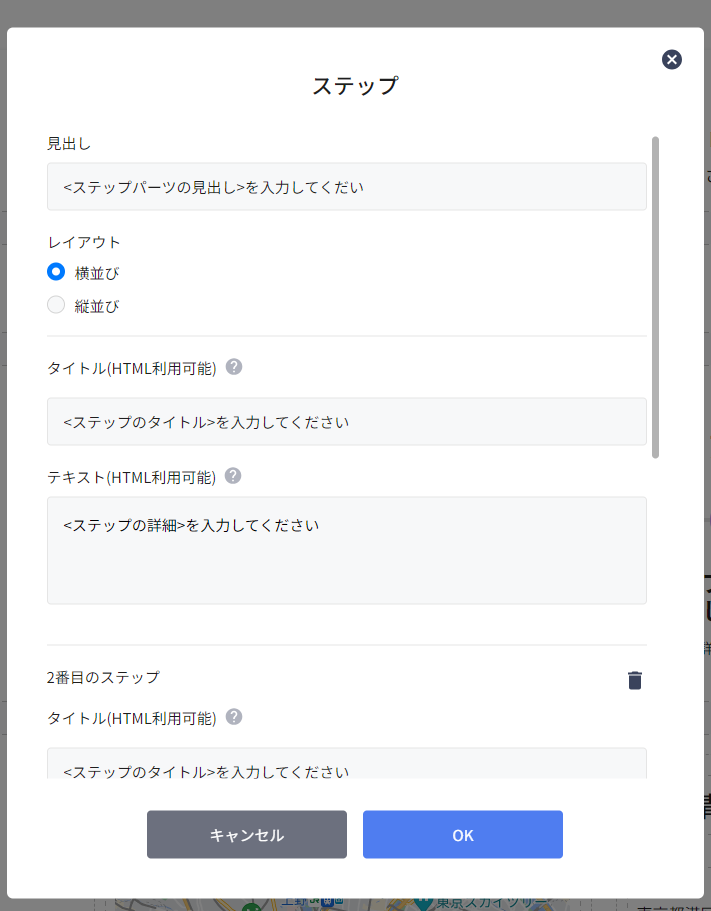
Task: Delete 2番目のステップ with the trash icon
Action: [x=634, y=680]
